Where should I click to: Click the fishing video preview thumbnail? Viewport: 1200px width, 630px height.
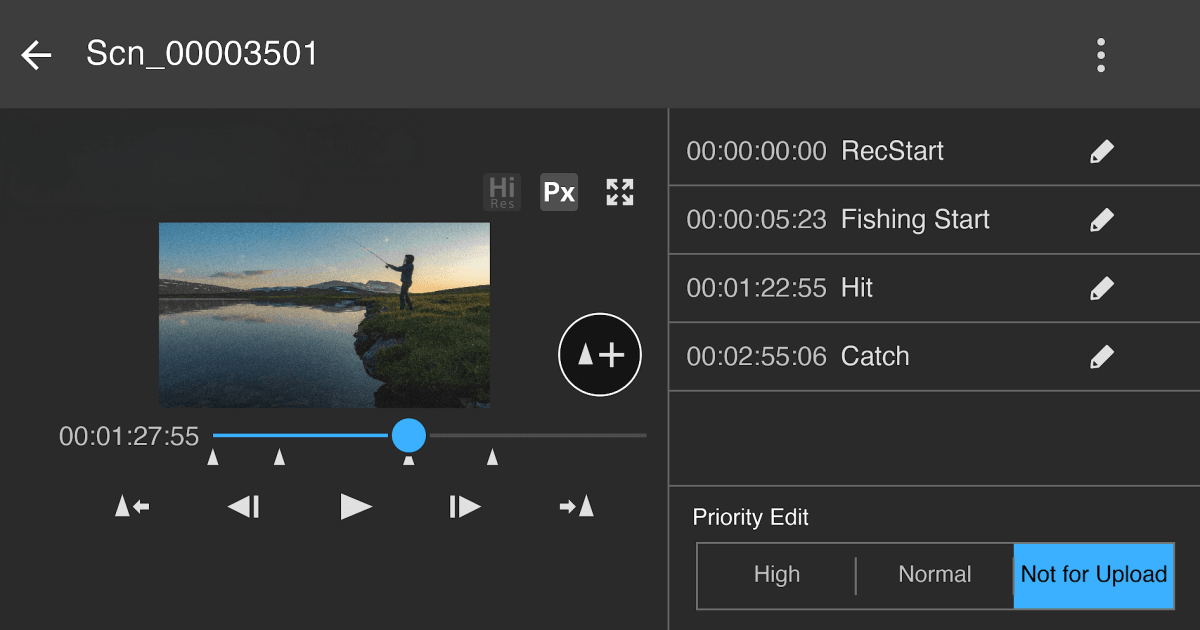(324, 314)
